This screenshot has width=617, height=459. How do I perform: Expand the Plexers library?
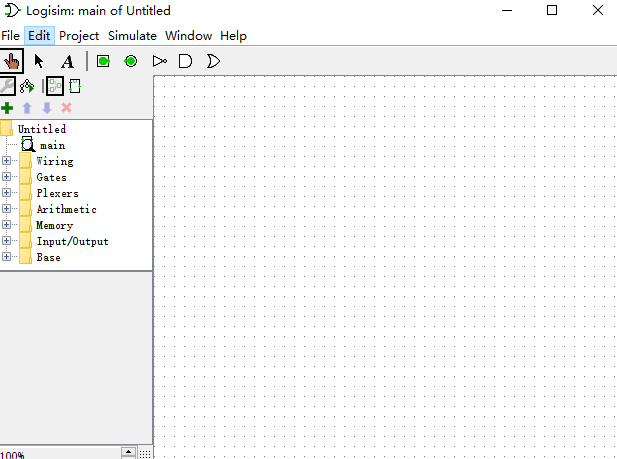pos(6,192)
